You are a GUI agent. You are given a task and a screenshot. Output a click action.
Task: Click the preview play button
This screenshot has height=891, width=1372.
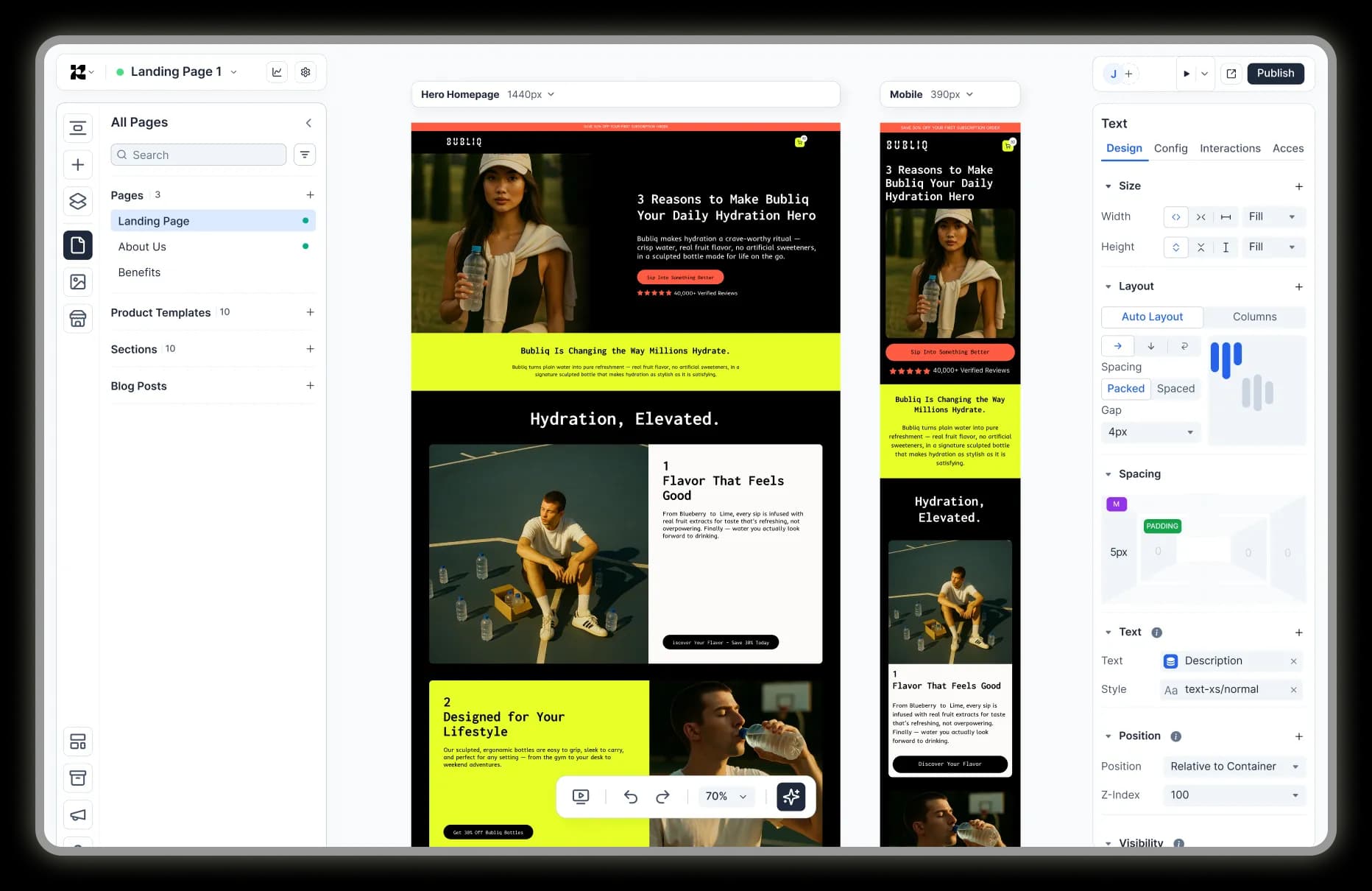(1187, 74)
